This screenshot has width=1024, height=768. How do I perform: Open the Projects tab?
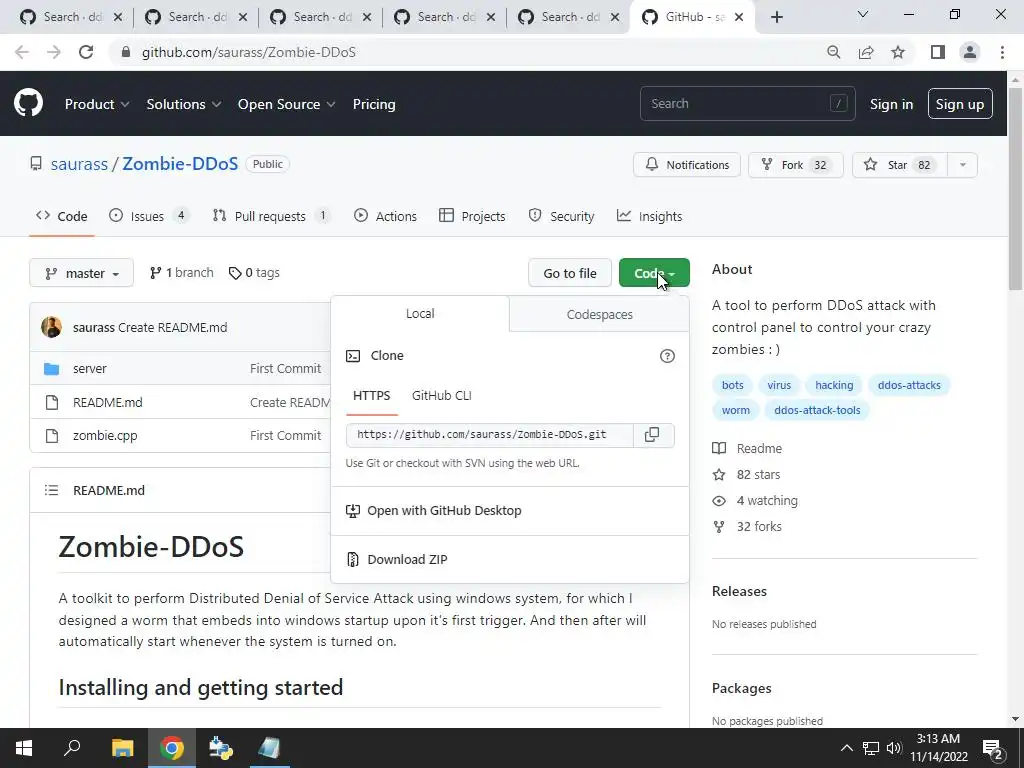[472, 216]
